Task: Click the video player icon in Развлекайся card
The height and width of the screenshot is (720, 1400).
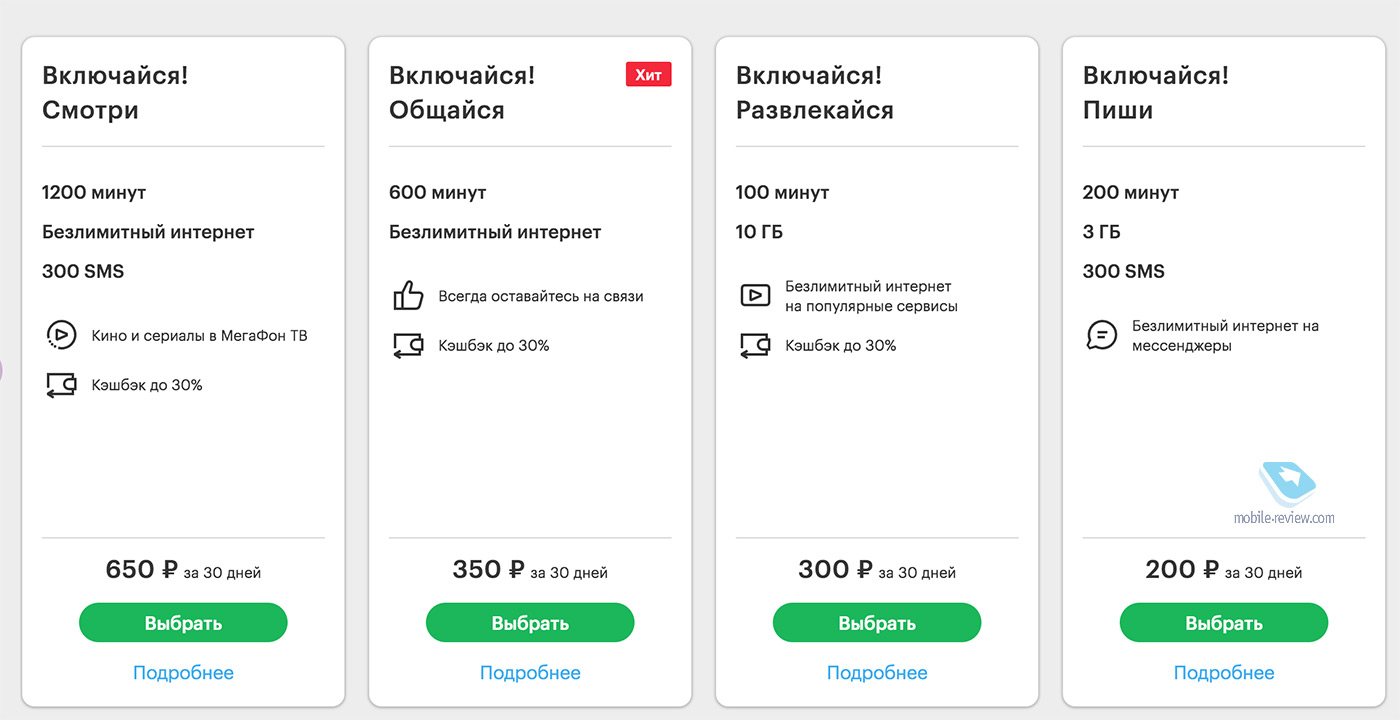Action: 755,296
